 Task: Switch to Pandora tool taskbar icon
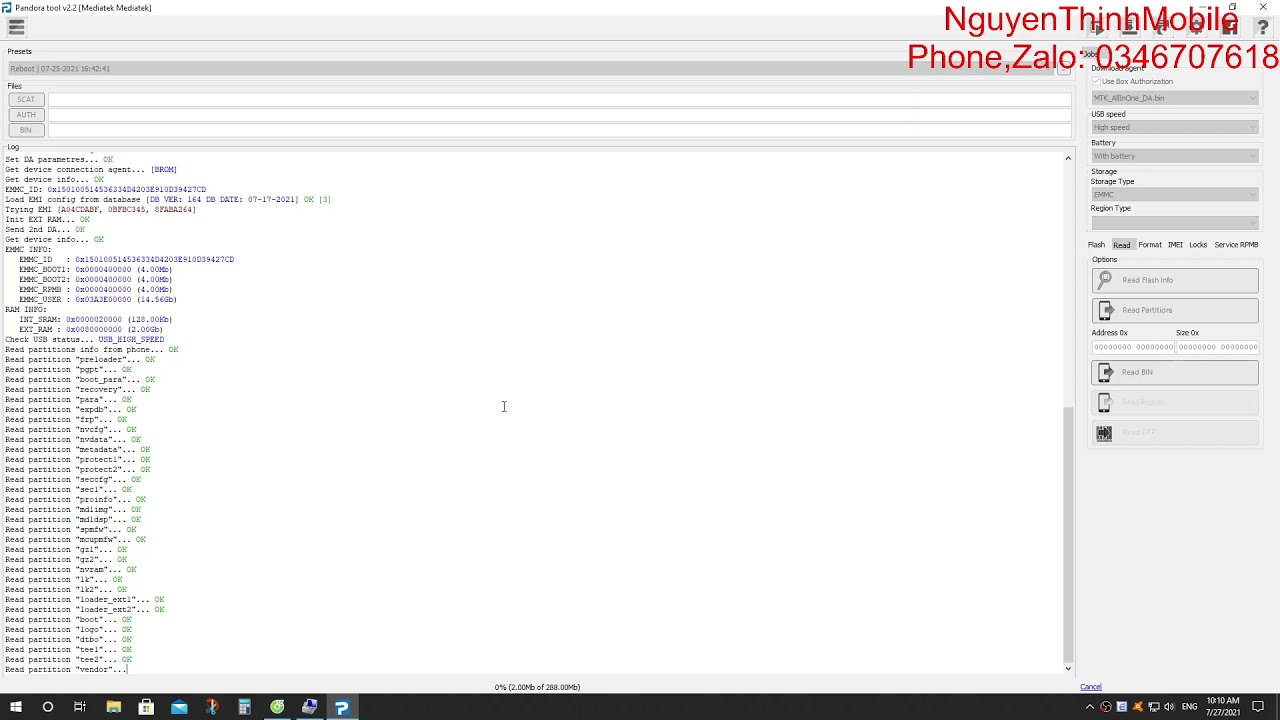342,707
